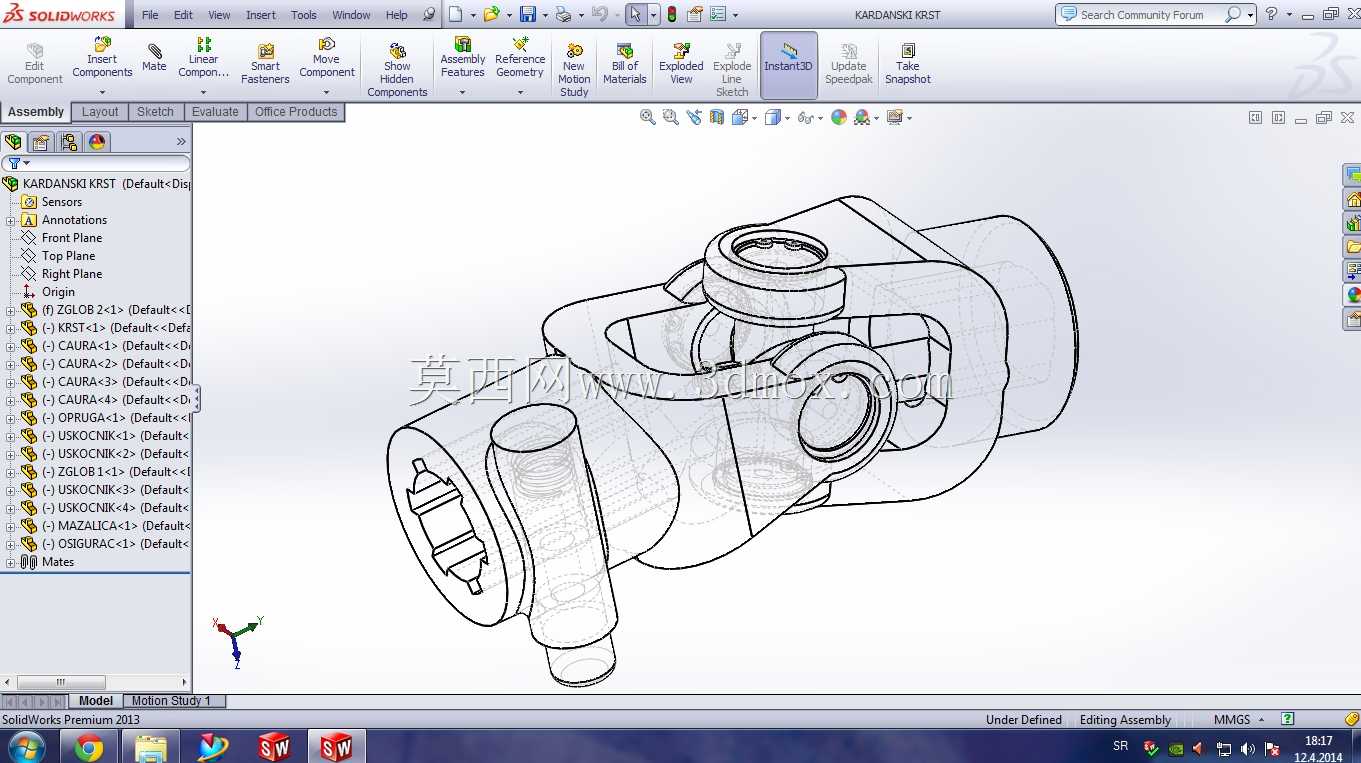
Task: Expand the FeatureManager panel with double chevron
Action: pos(181,142)
